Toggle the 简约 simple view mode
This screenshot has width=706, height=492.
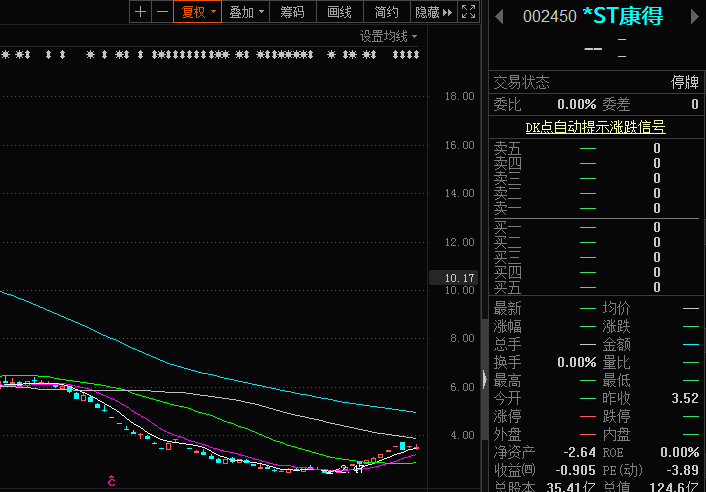point(386,12)
